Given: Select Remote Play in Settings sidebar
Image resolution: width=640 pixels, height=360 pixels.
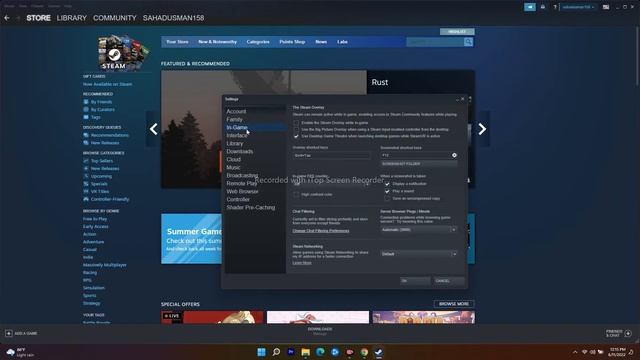Looking at the screenshot, I should pos(242,184).
